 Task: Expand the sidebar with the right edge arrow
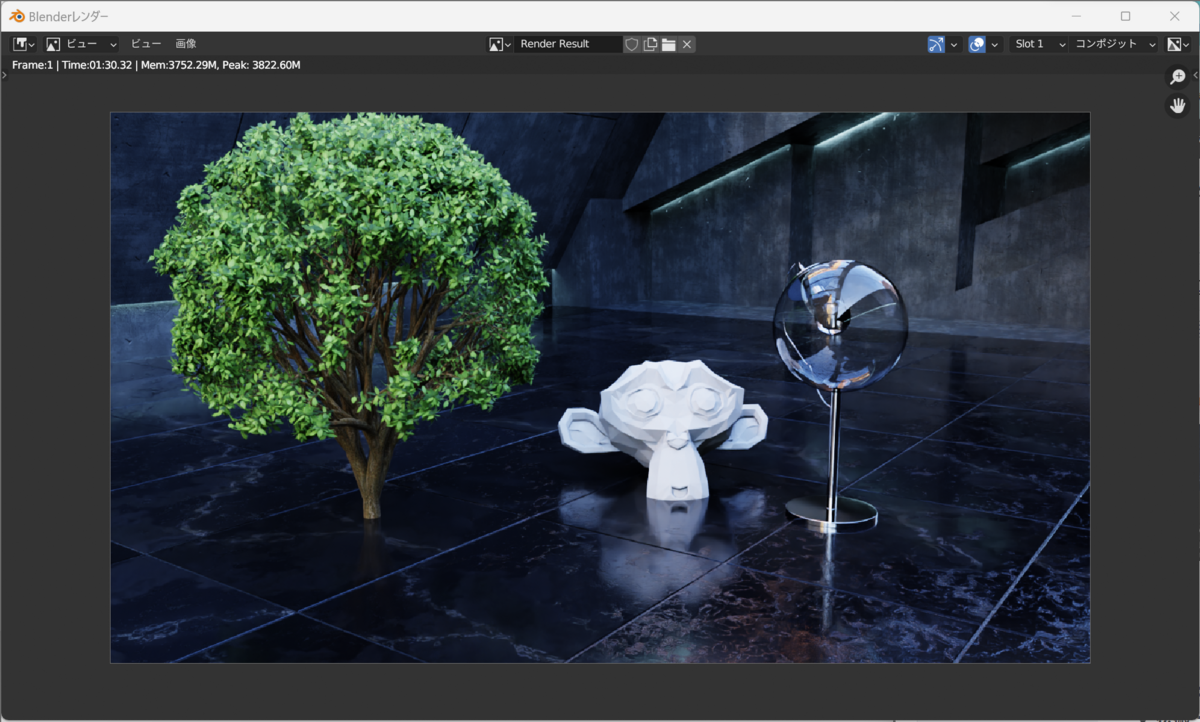click(1195, 75)
